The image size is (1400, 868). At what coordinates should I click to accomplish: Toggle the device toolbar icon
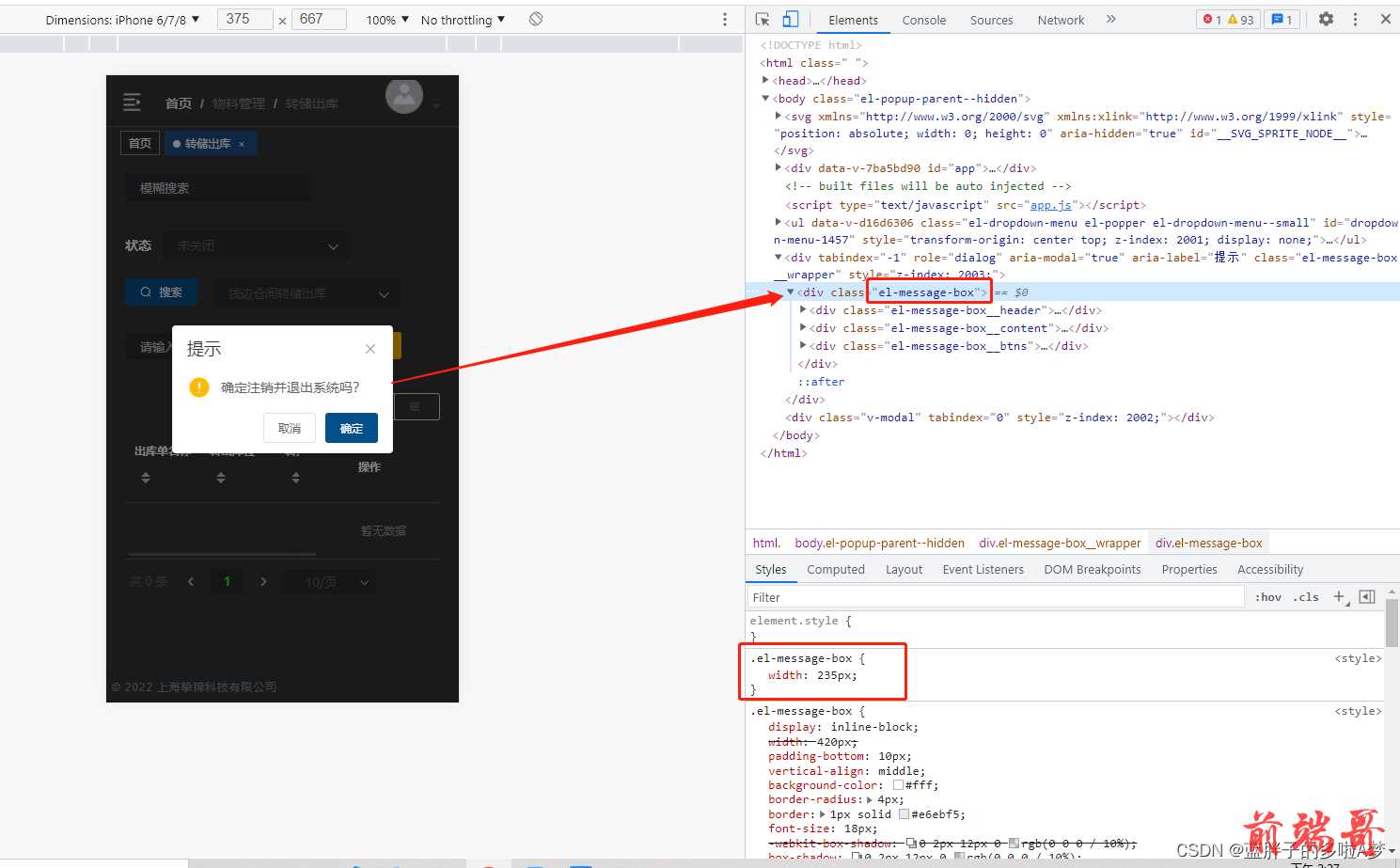[791, 19]
